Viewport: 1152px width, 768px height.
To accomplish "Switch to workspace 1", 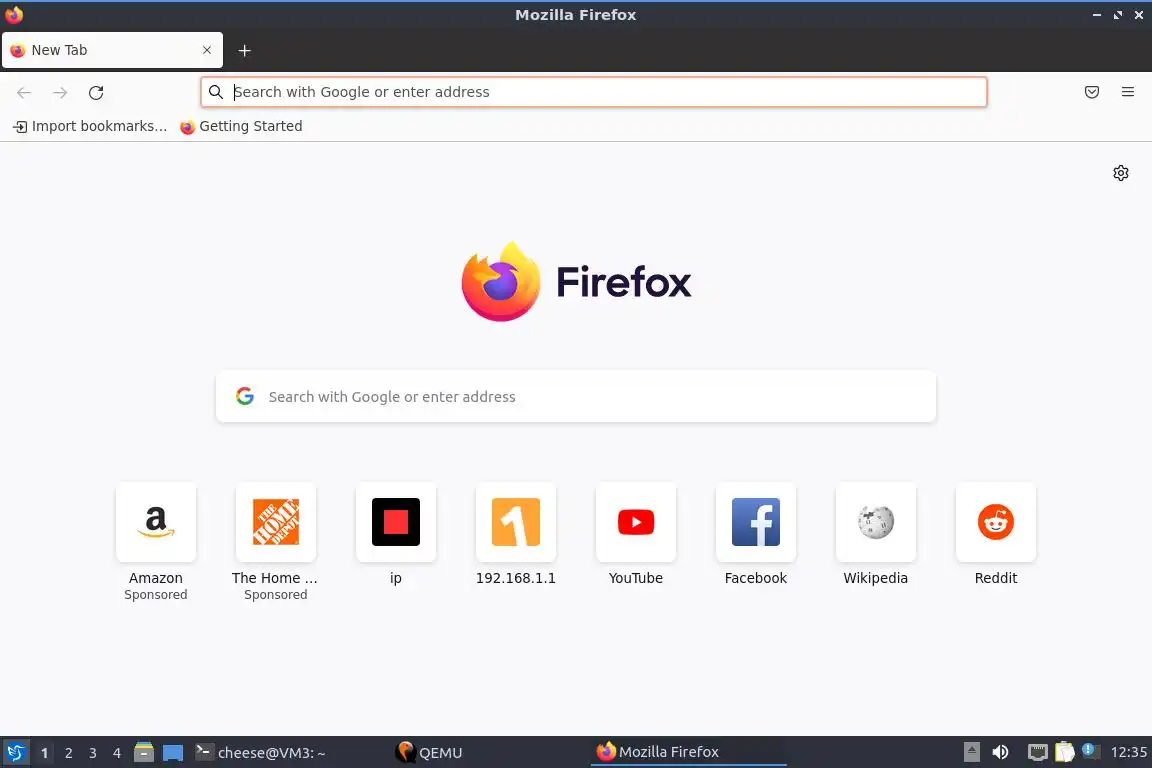I will [x=45, y=753].
